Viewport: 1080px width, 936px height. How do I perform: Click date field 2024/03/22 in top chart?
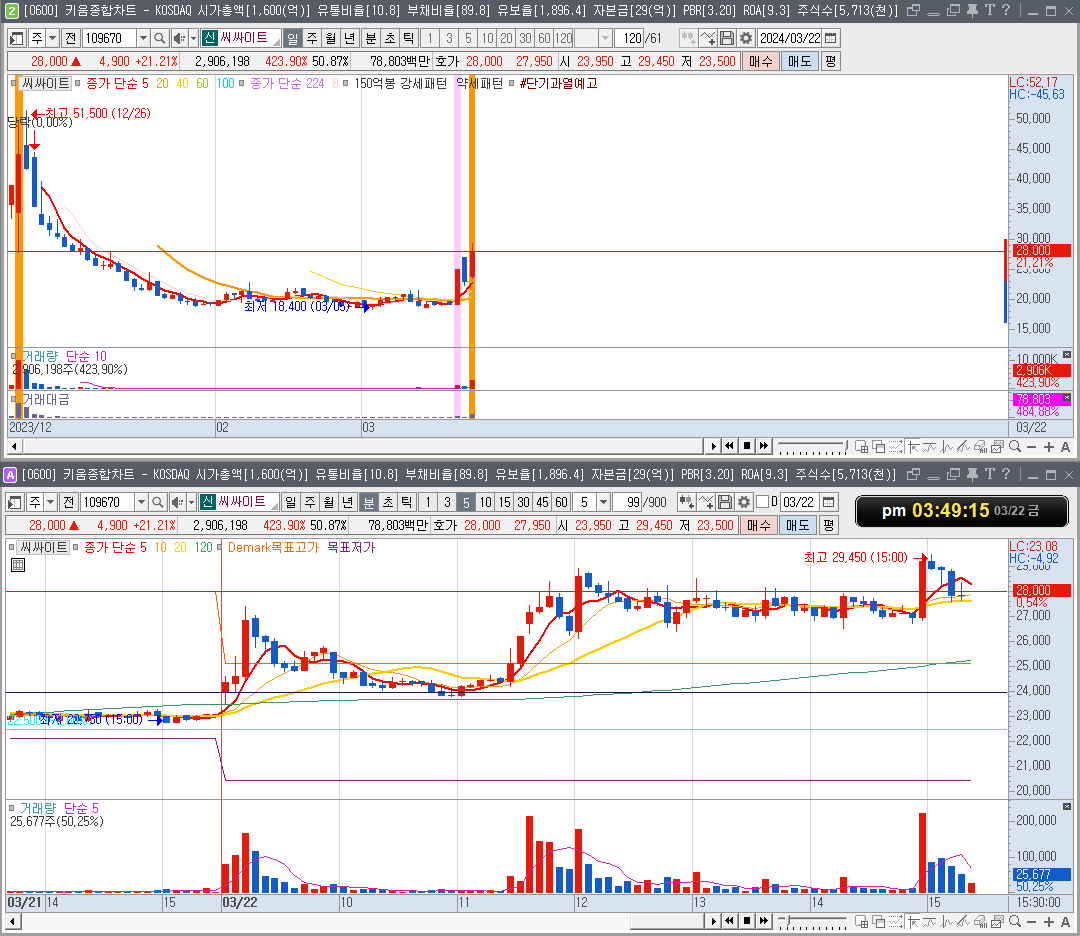coord(790,38)
